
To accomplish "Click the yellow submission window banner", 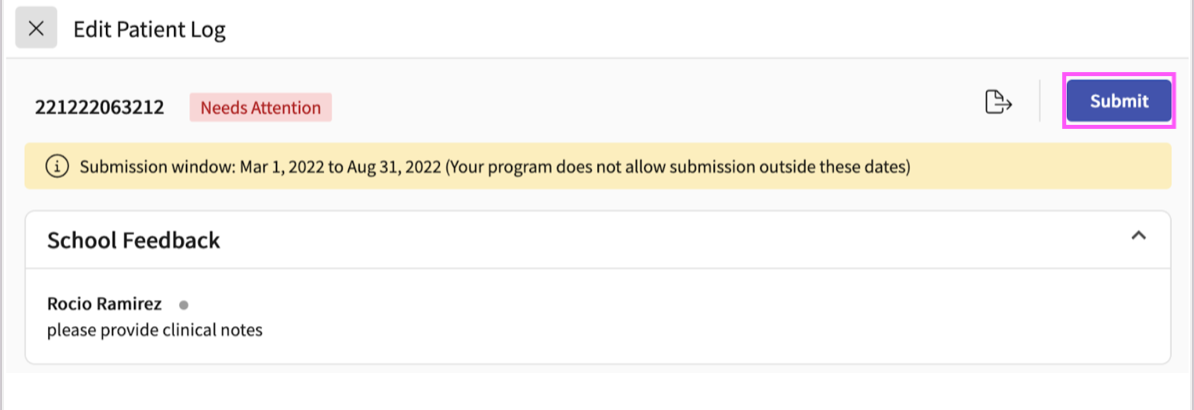I will point(598,166).
